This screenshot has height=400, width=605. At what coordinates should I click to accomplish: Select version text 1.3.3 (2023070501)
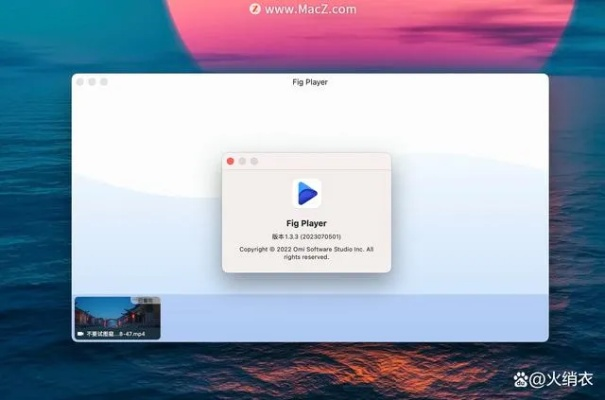tap(306, 236)
